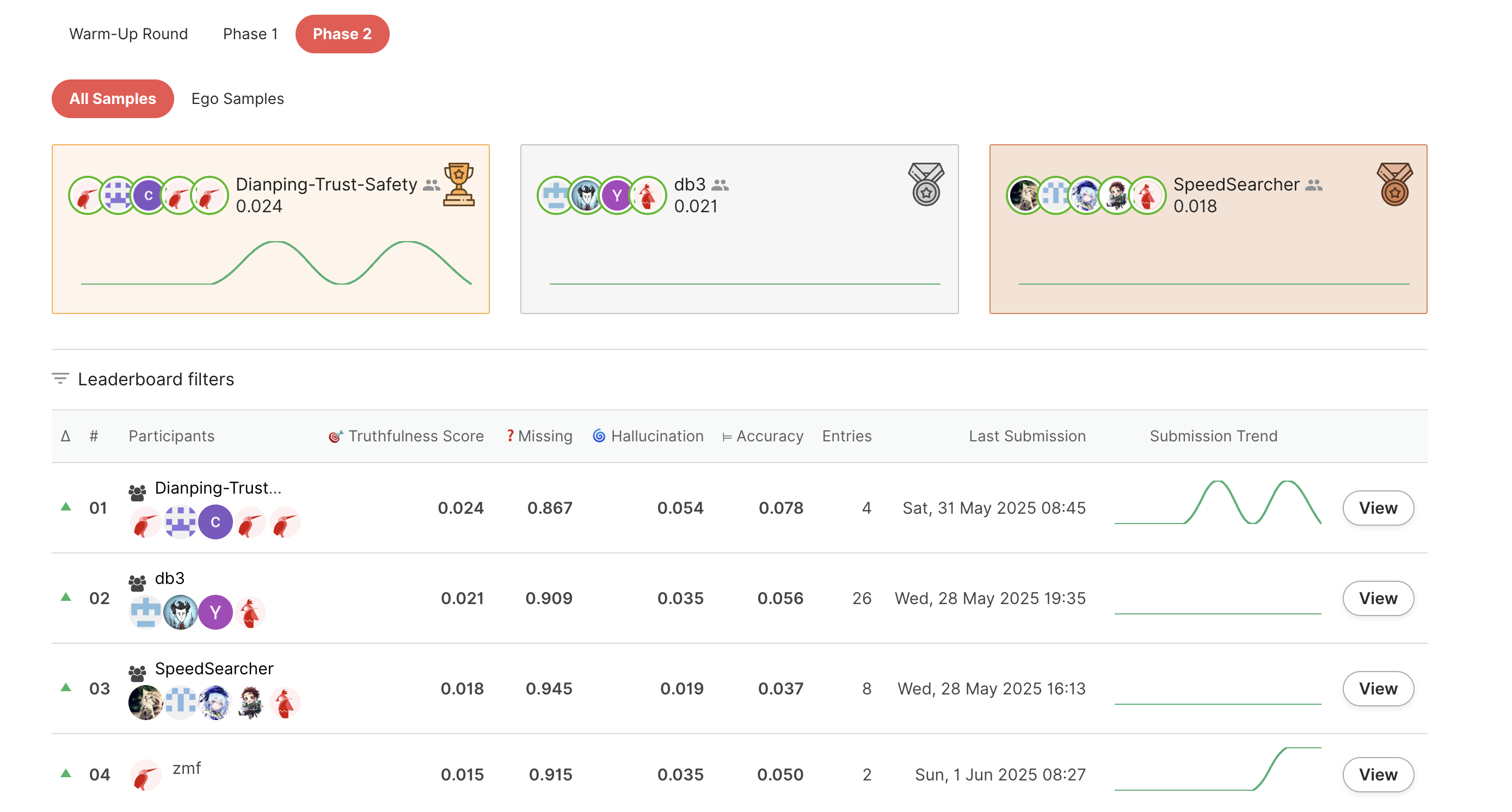Open the Warm-Up Round tab
Screen dimensions: 1512x812
point(128,34)
